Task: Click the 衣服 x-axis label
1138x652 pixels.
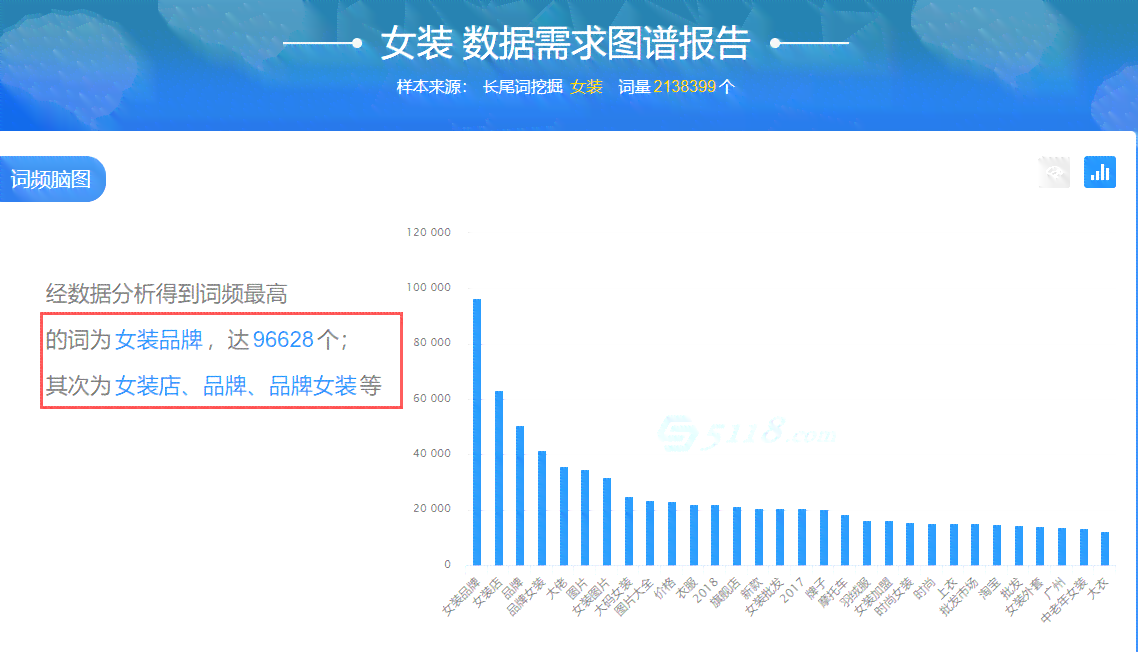Action: pos(685,588)
